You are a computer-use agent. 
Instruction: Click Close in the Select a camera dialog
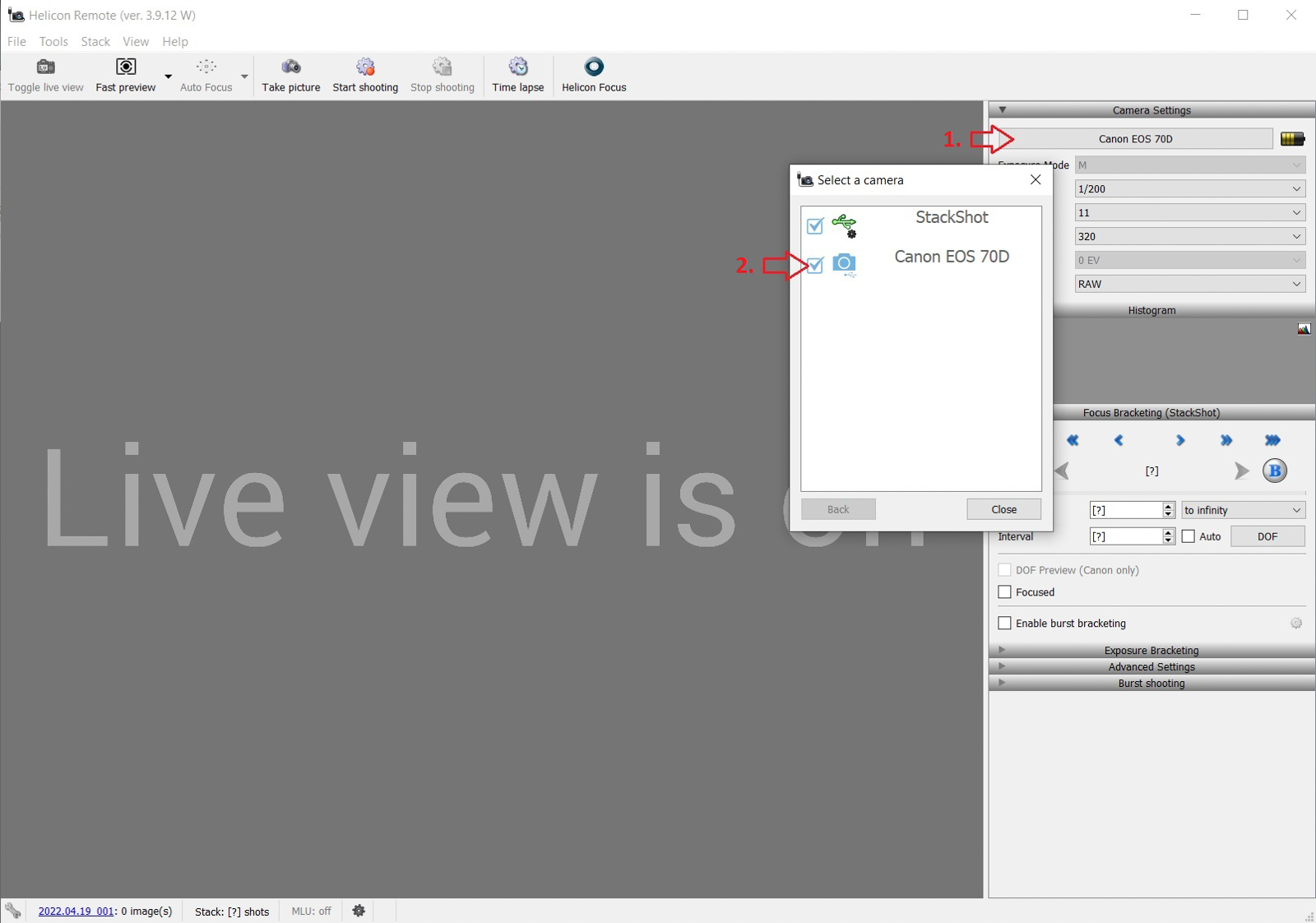1003,509
